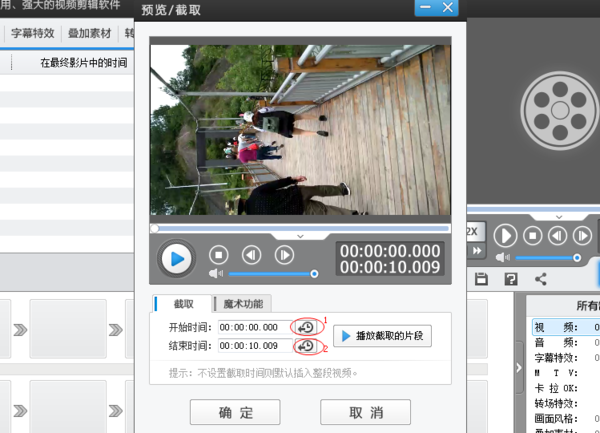Confirm with the 确定 button

(x=235, y=412)
